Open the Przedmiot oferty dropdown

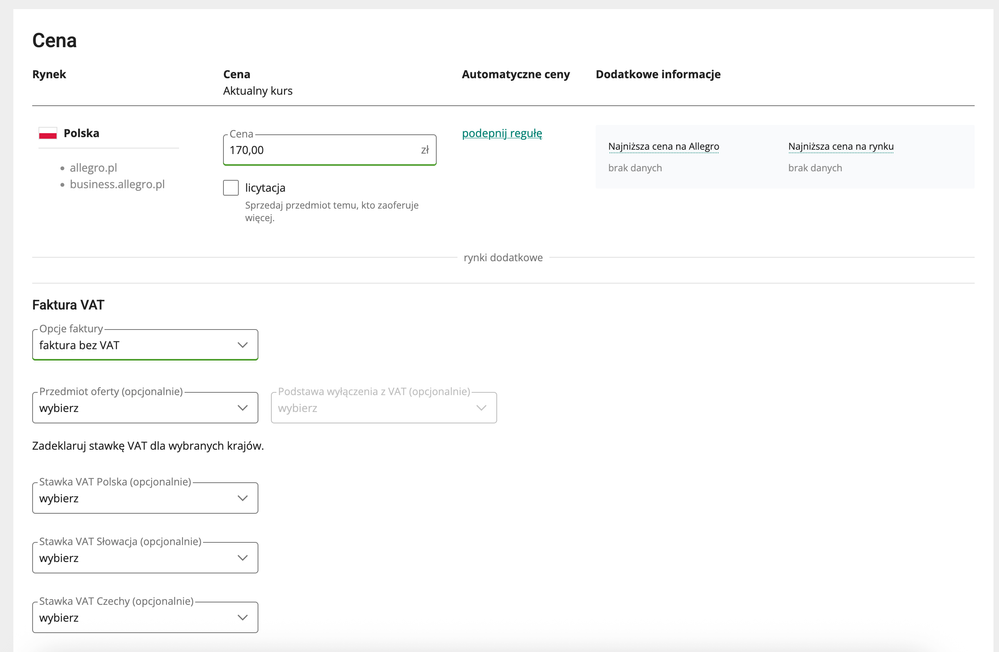pos(145,408)
